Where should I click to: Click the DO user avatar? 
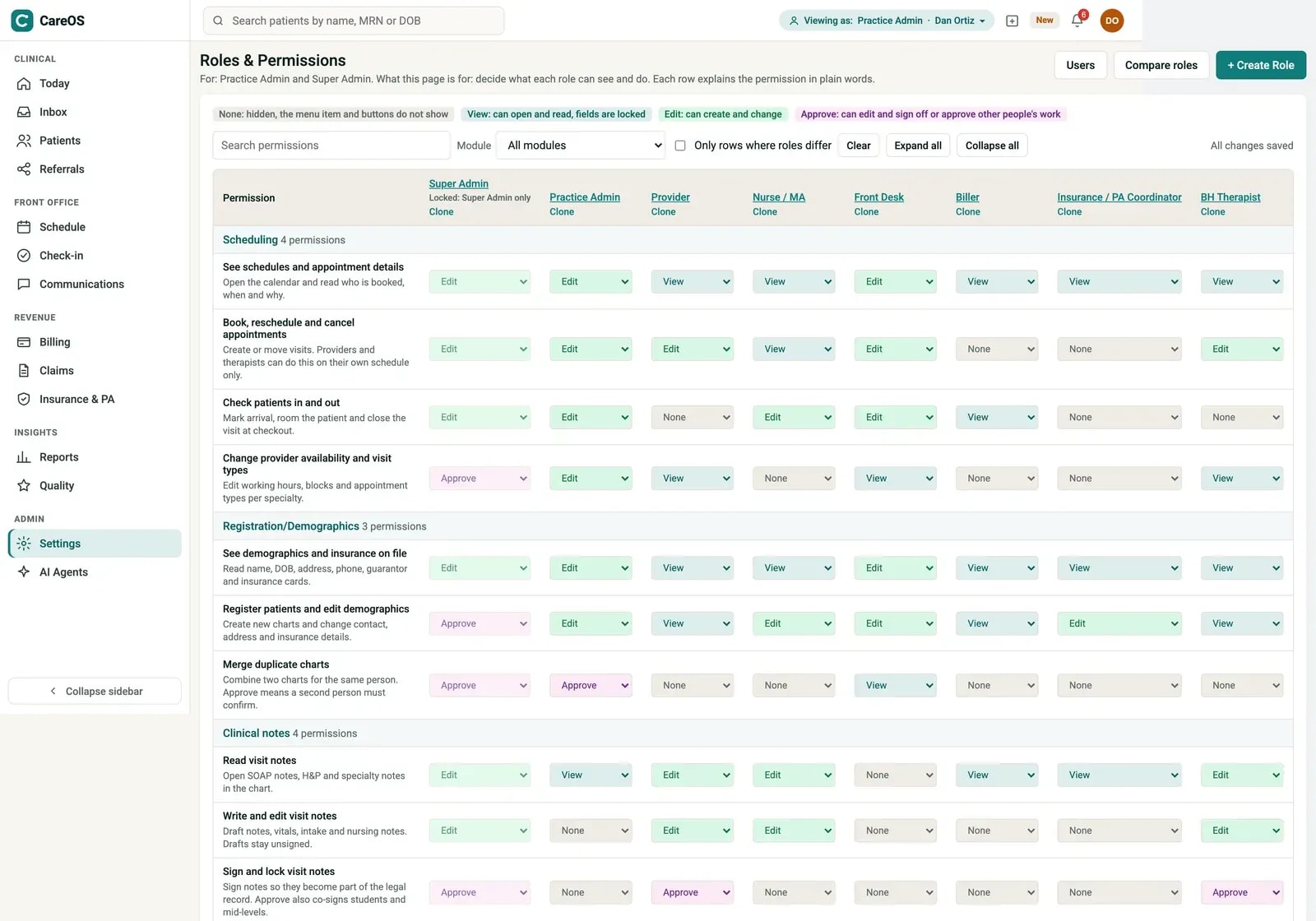[1112, 21]
